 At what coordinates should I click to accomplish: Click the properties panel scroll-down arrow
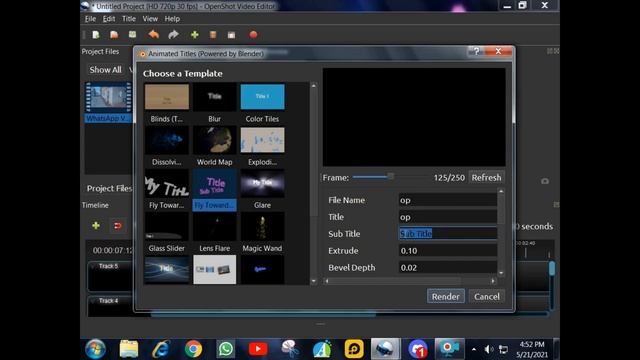pos(501,273)
